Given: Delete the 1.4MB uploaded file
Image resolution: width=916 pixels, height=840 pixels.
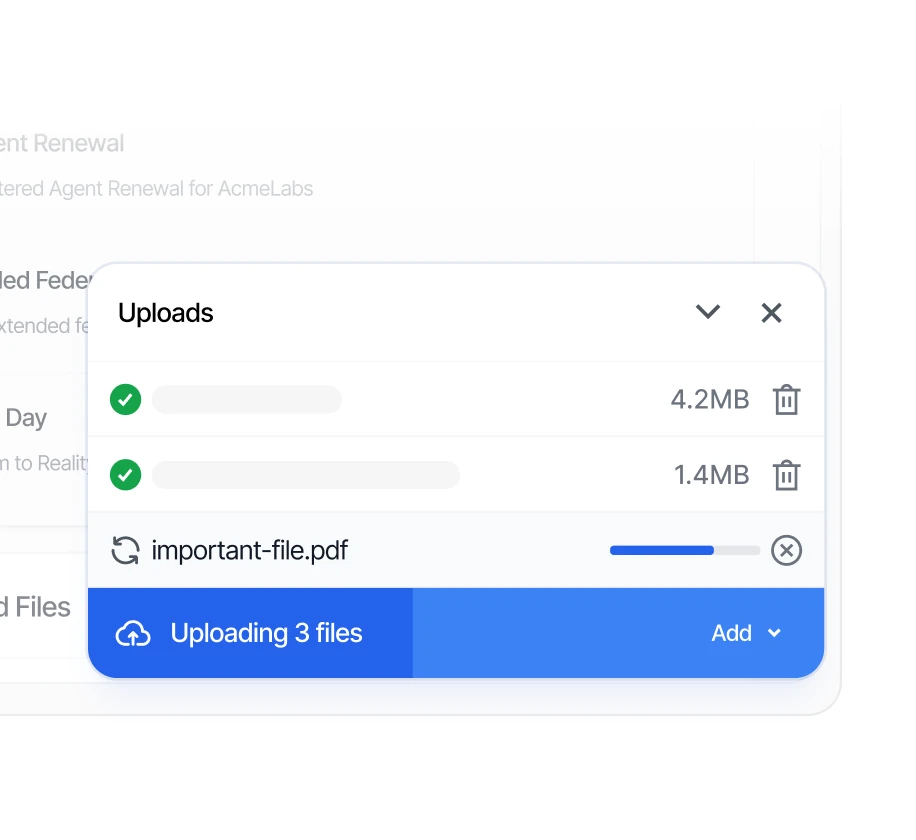Looking at the screenshot, I should click(786, 475).
